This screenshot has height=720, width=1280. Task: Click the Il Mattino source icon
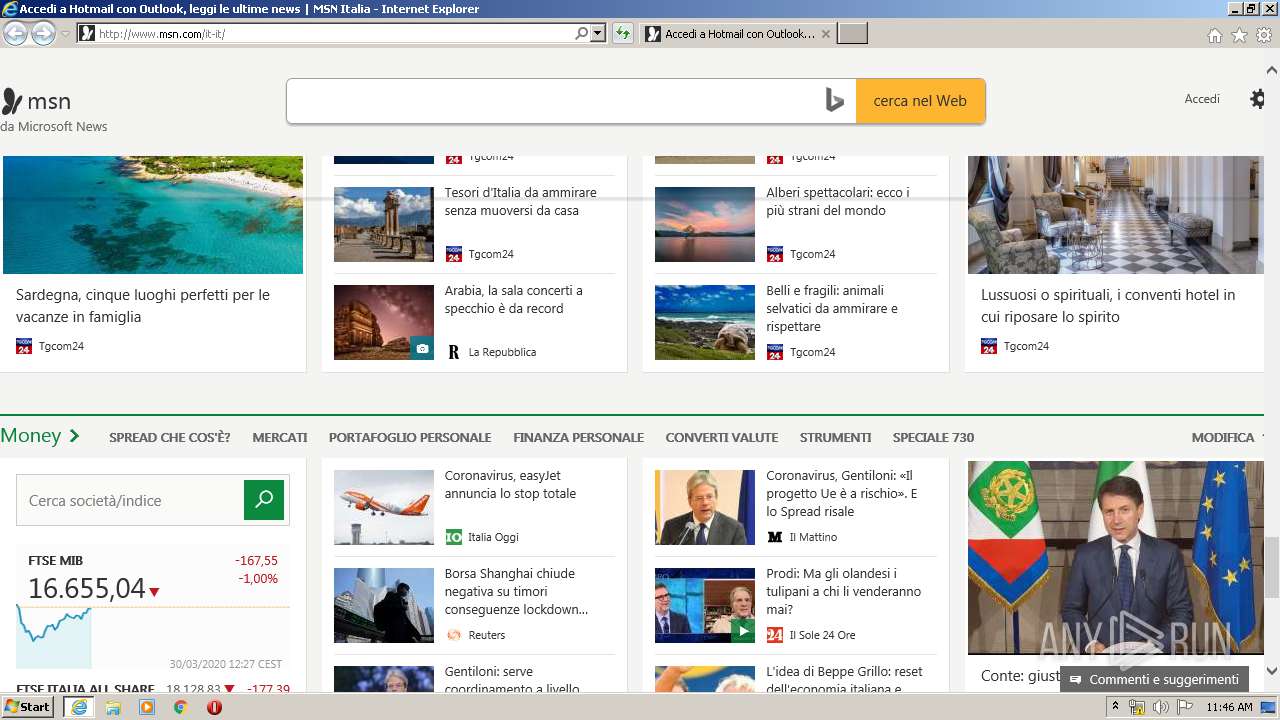[775, 537]
